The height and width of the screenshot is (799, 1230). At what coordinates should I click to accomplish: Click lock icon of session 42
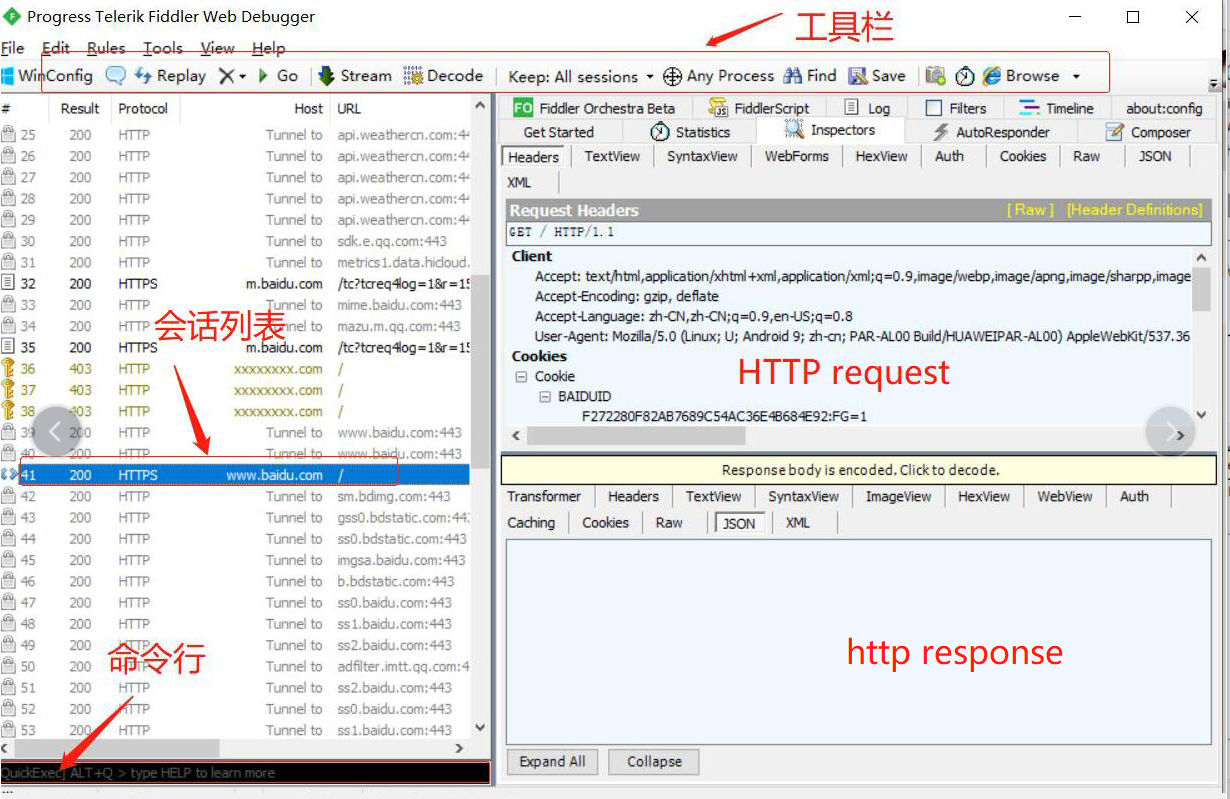8,496
